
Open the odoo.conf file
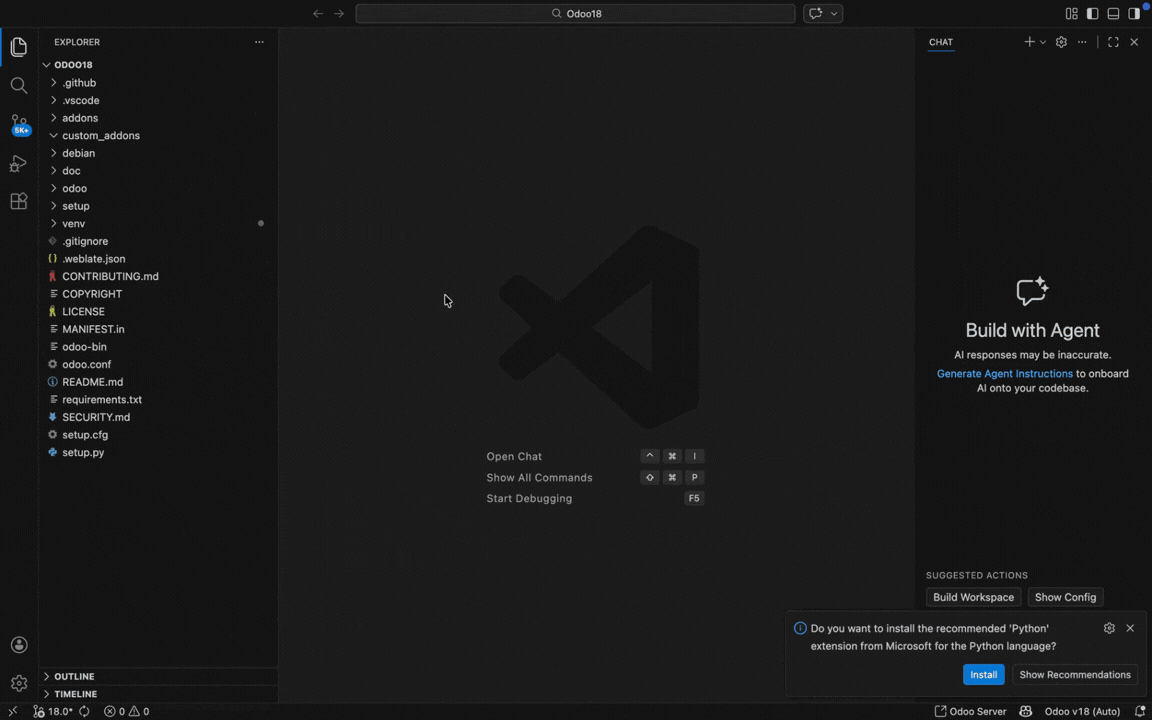pos(158,364)
